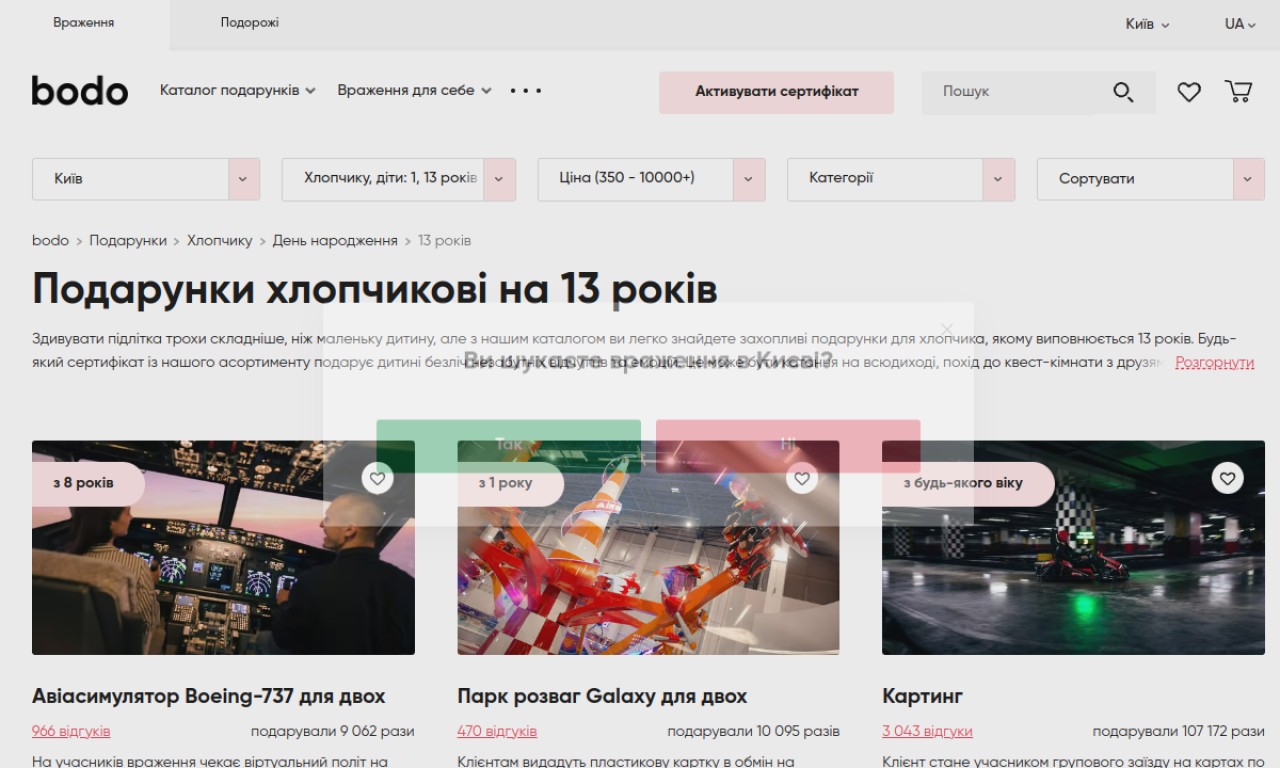Add Авіасимулятор Boeing-737 to favorites

[x=377, y=479]
